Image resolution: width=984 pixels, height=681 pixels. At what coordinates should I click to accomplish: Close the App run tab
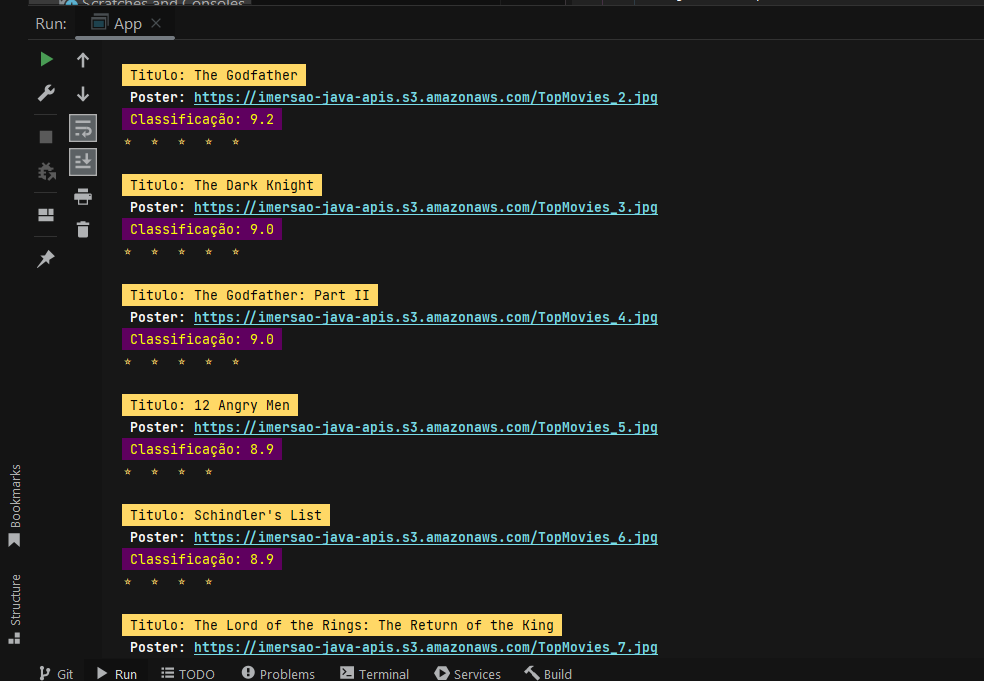click(x=156, y=23)
